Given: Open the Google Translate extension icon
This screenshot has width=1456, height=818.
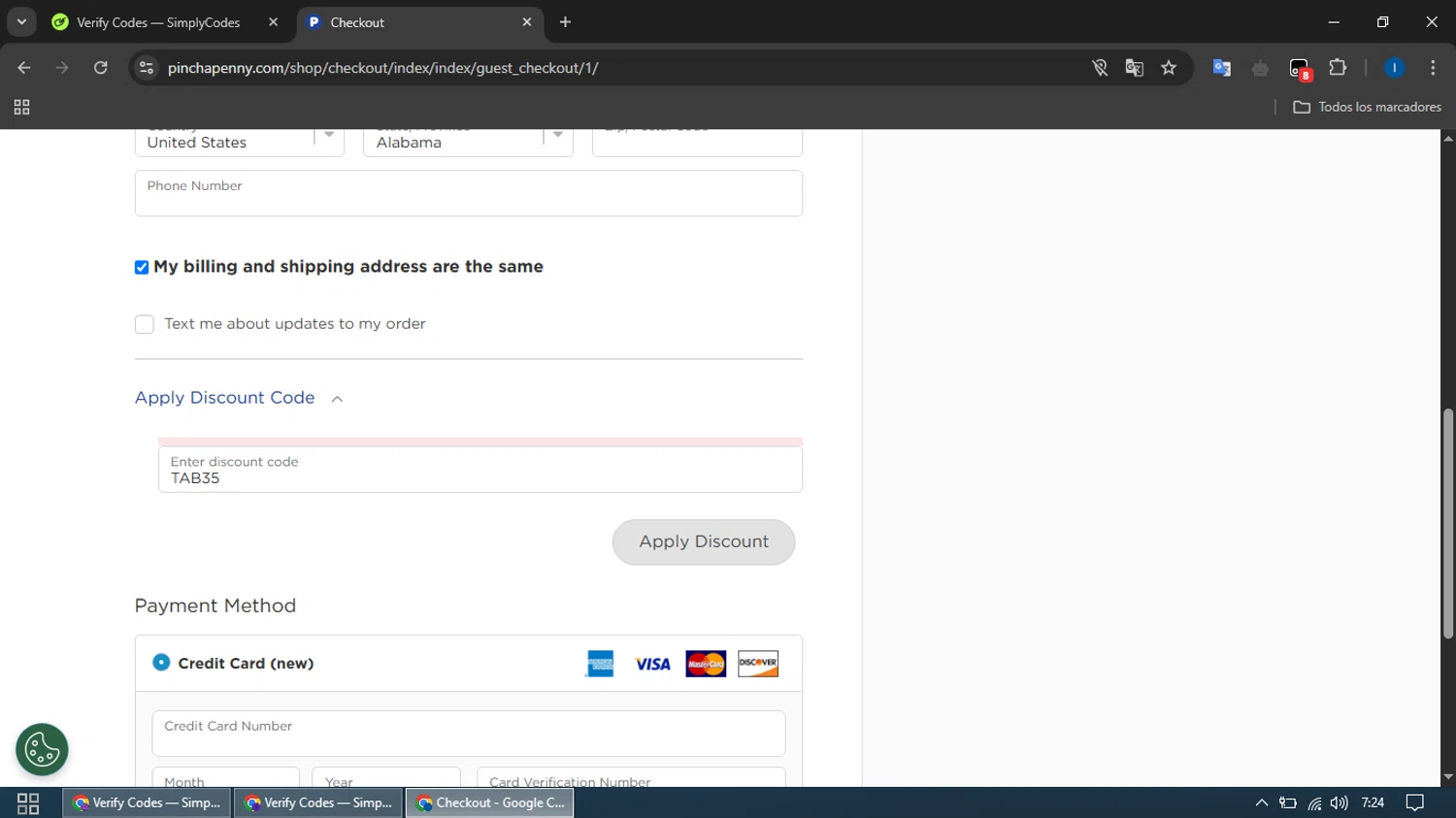Looking at the screenshot, I should 1222,68.
